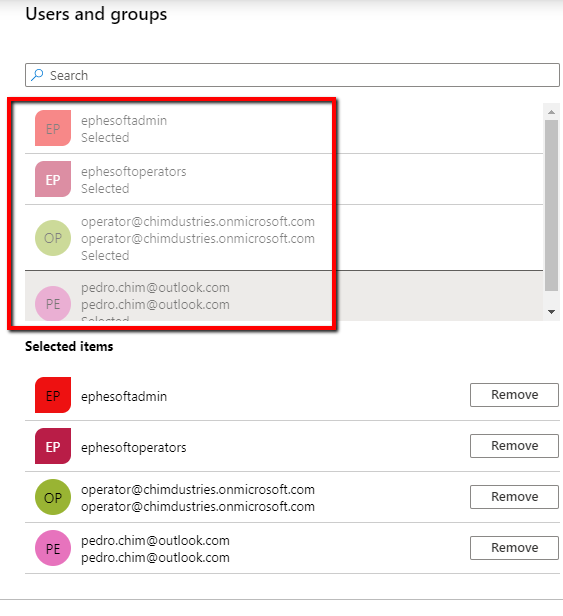The height and width of the screenshot is (616, 563).
Task: Click red EP ephesoftadmin avatar in Selected items
Action: pos(53,395)
